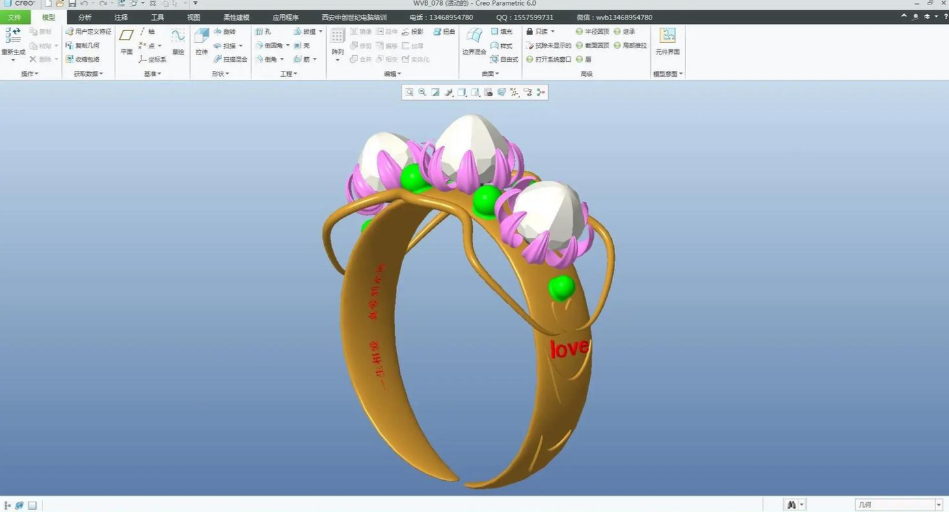Switch to the 模型 (Model) tab
Screen dimensions: 949x512
48,18
